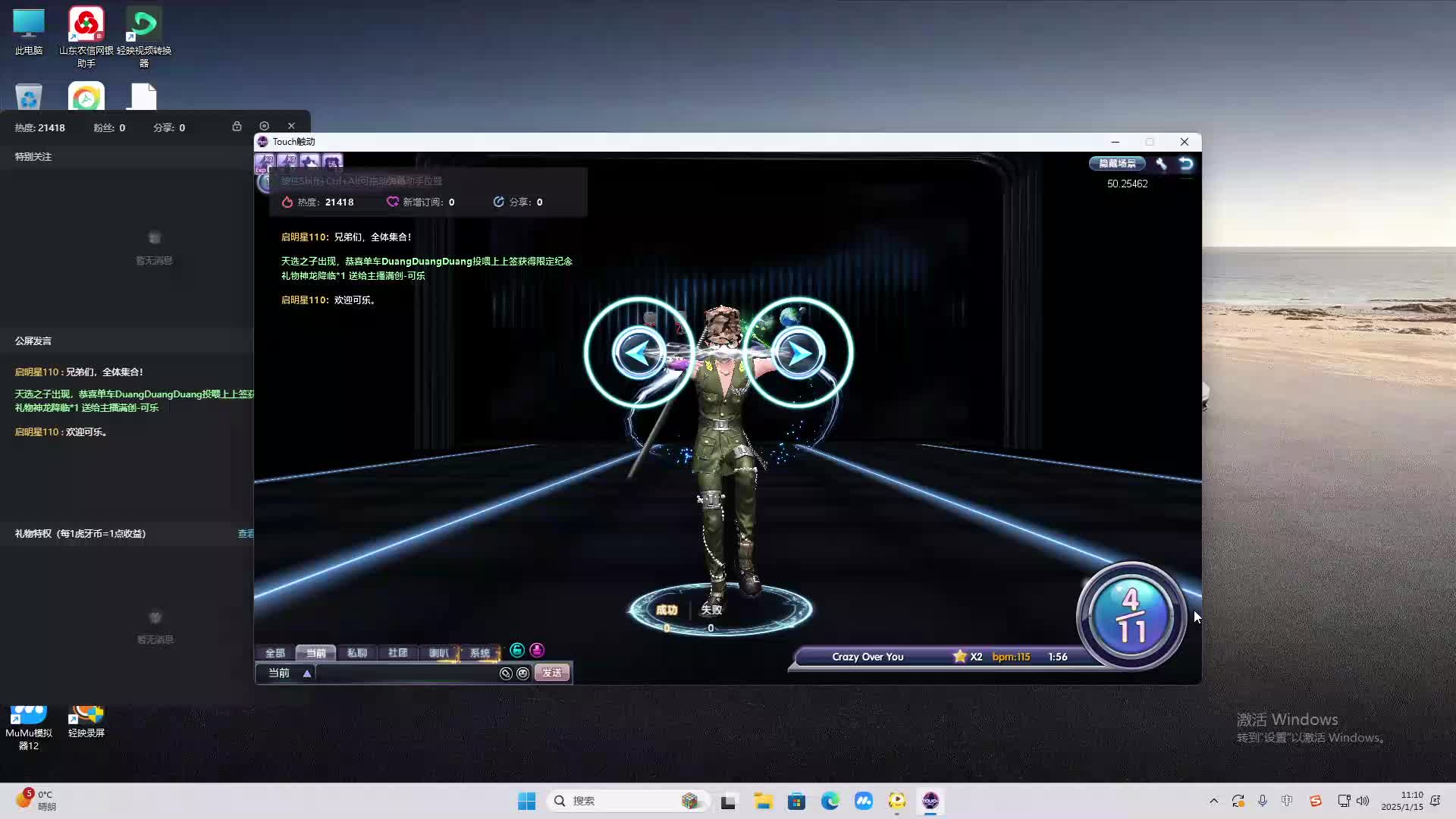Screen dimensions: 1456x819
Task: Click the left arrow note circle
Action: (x=639, y=353)
